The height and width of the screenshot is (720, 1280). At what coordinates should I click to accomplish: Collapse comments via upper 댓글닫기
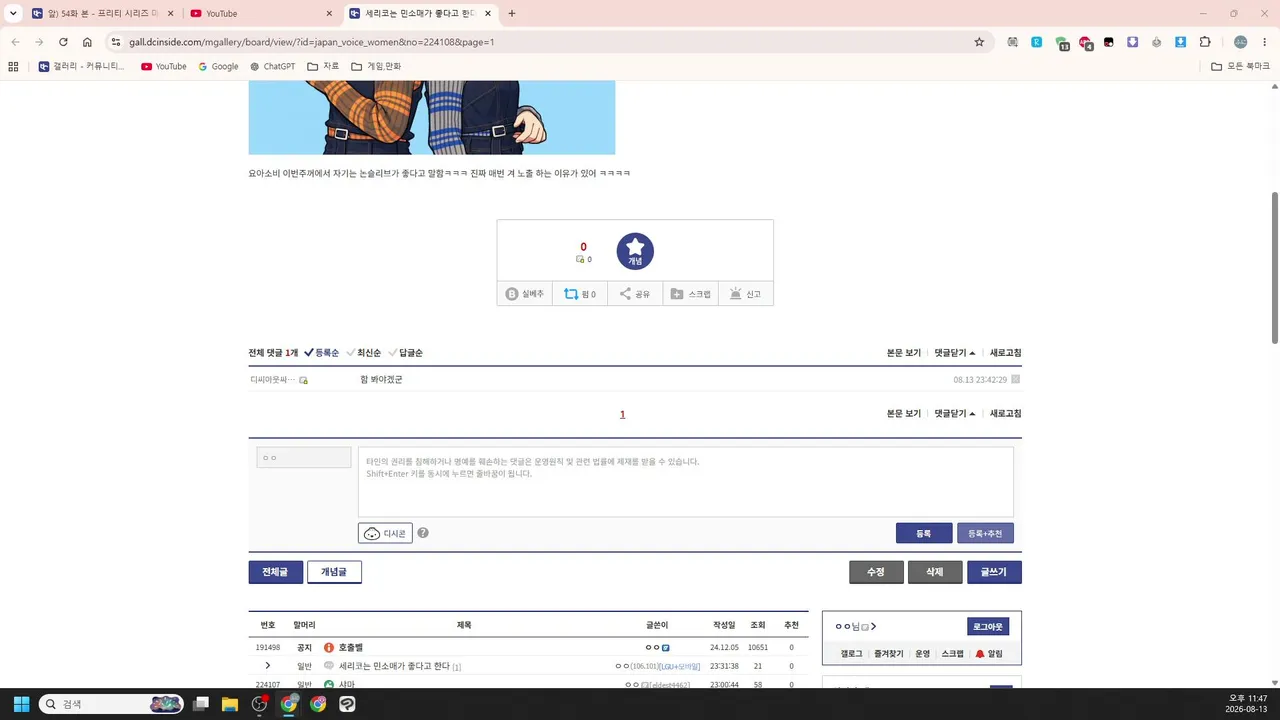[955, 353]
